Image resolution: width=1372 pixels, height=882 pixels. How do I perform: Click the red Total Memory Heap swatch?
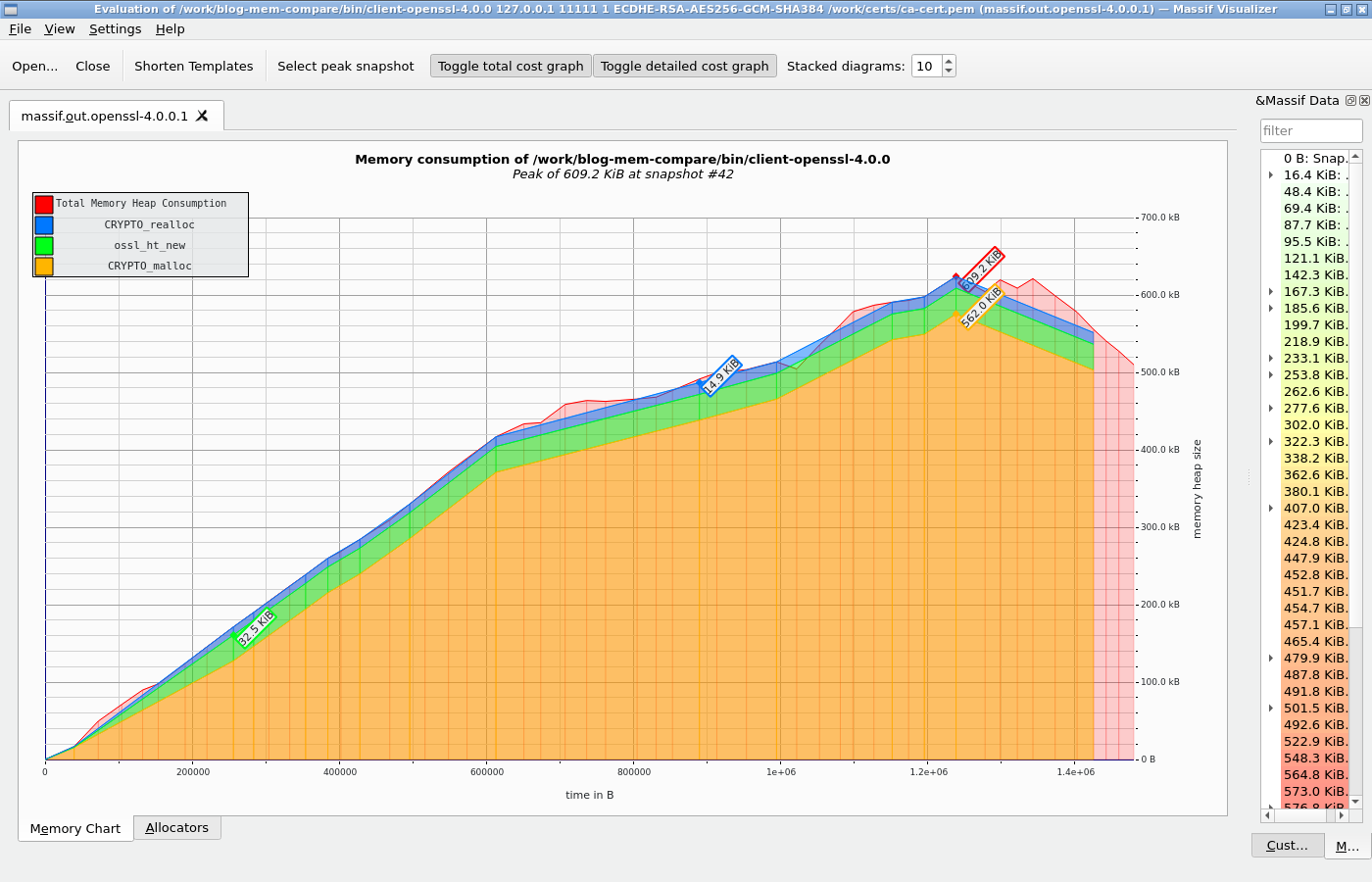point(44,204)
